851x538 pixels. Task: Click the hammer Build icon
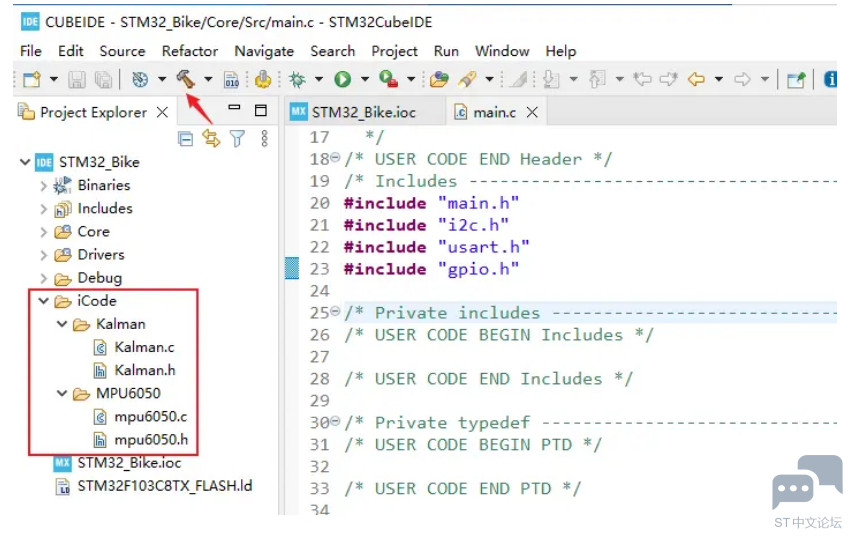tap(186, 79)
